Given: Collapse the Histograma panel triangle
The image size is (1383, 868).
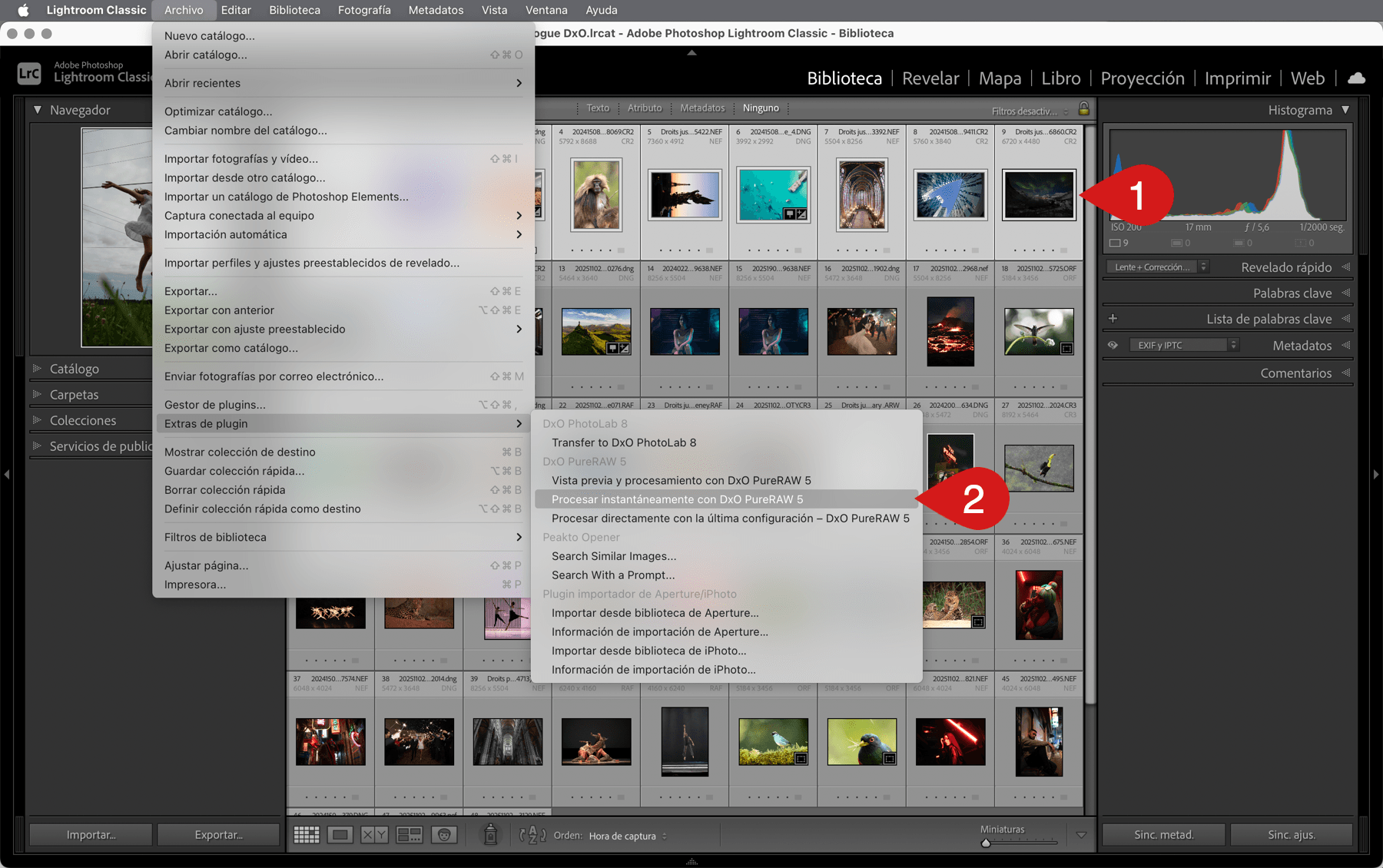Looking at the screenshot, I should tap(1345, 110).
